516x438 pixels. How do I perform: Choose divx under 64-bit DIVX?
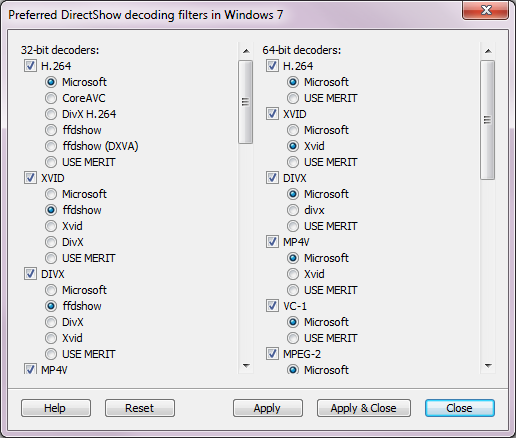(293, 210)
